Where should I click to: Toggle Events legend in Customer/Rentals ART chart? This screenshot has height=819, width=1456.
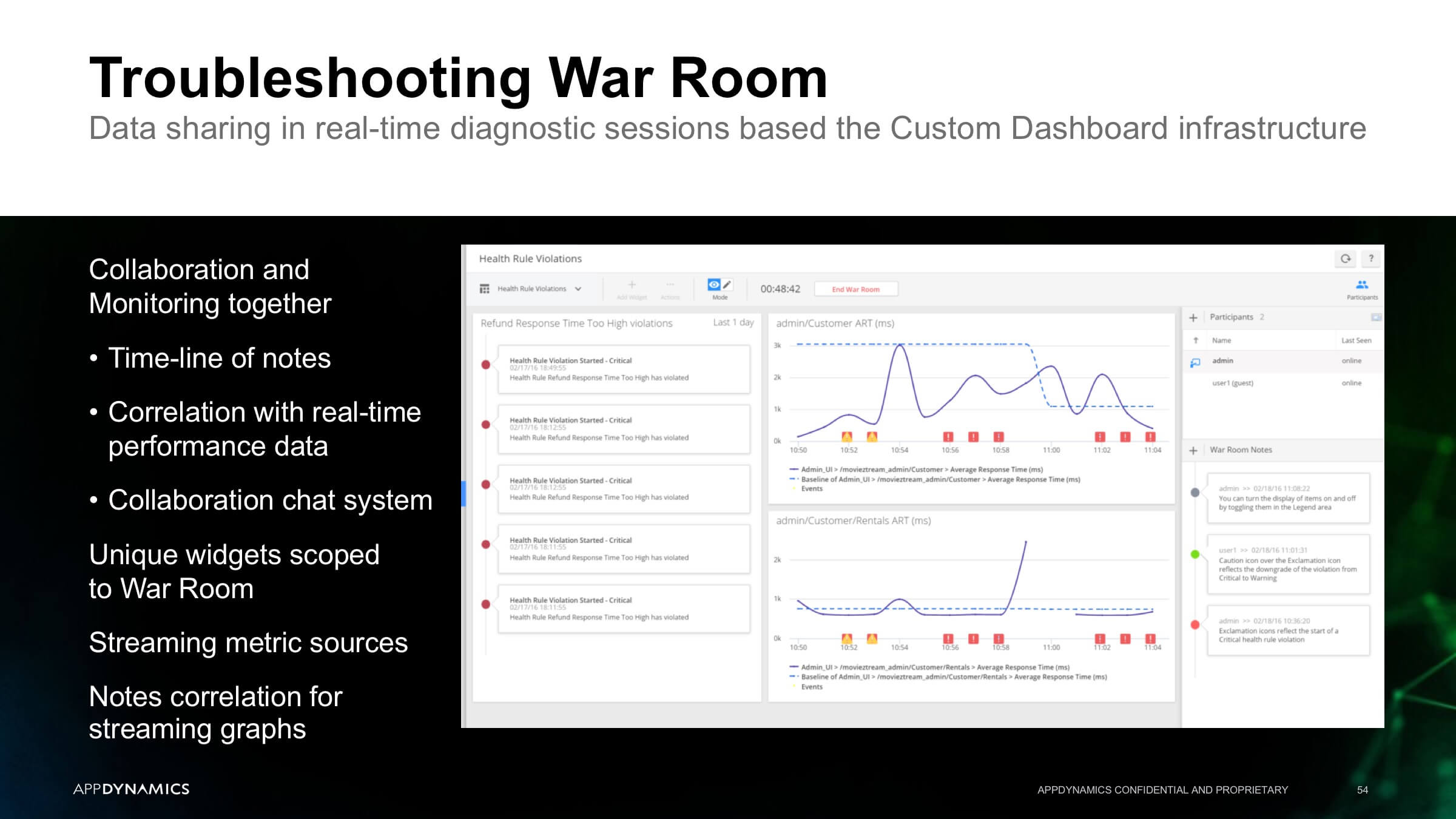point(807,687)
